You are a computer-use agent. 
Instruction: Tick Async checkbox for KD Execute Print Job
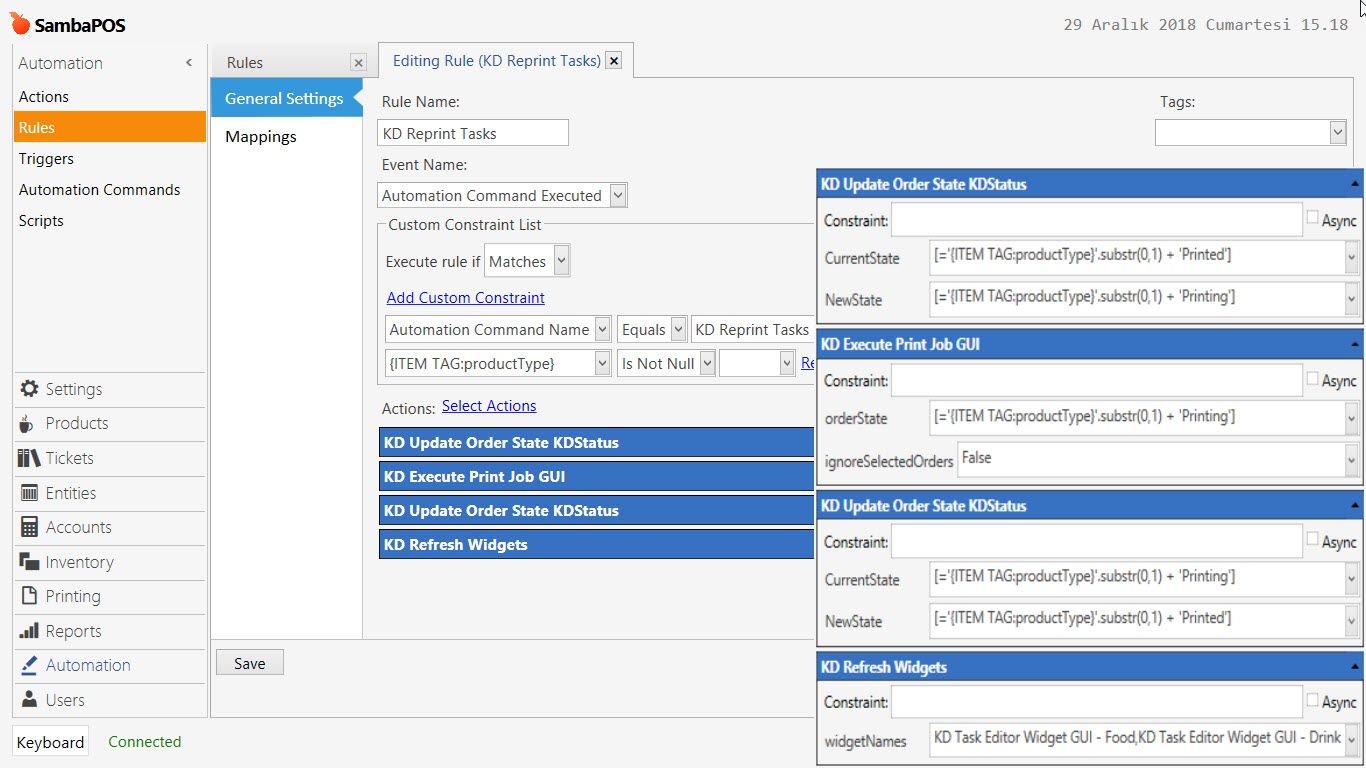click(1312, 378)
